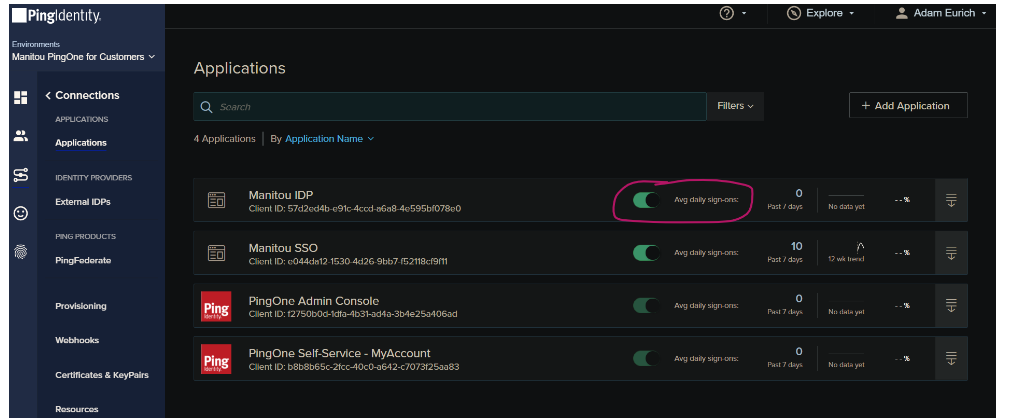Image resolution: width=1010 pixels, height=419 pixels.
Task: Click the Add Application button
Action: pyautogui.click(x=908, y=106)
